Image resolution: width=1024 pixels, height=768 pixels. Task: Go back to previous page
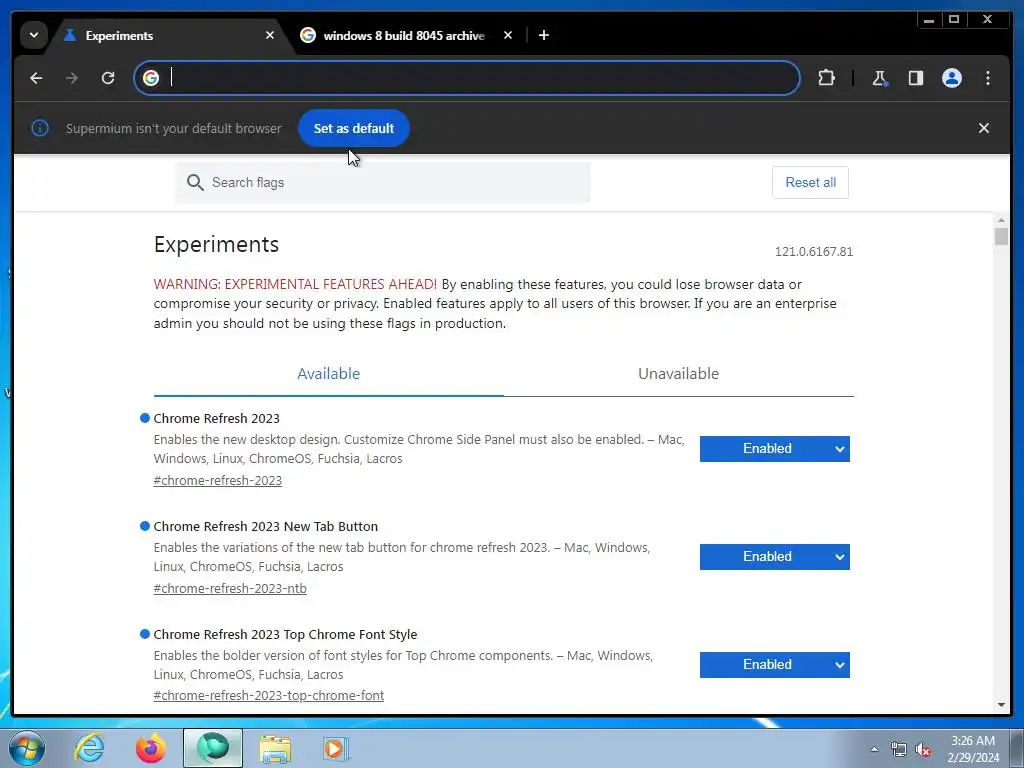[x=37, y=78]
